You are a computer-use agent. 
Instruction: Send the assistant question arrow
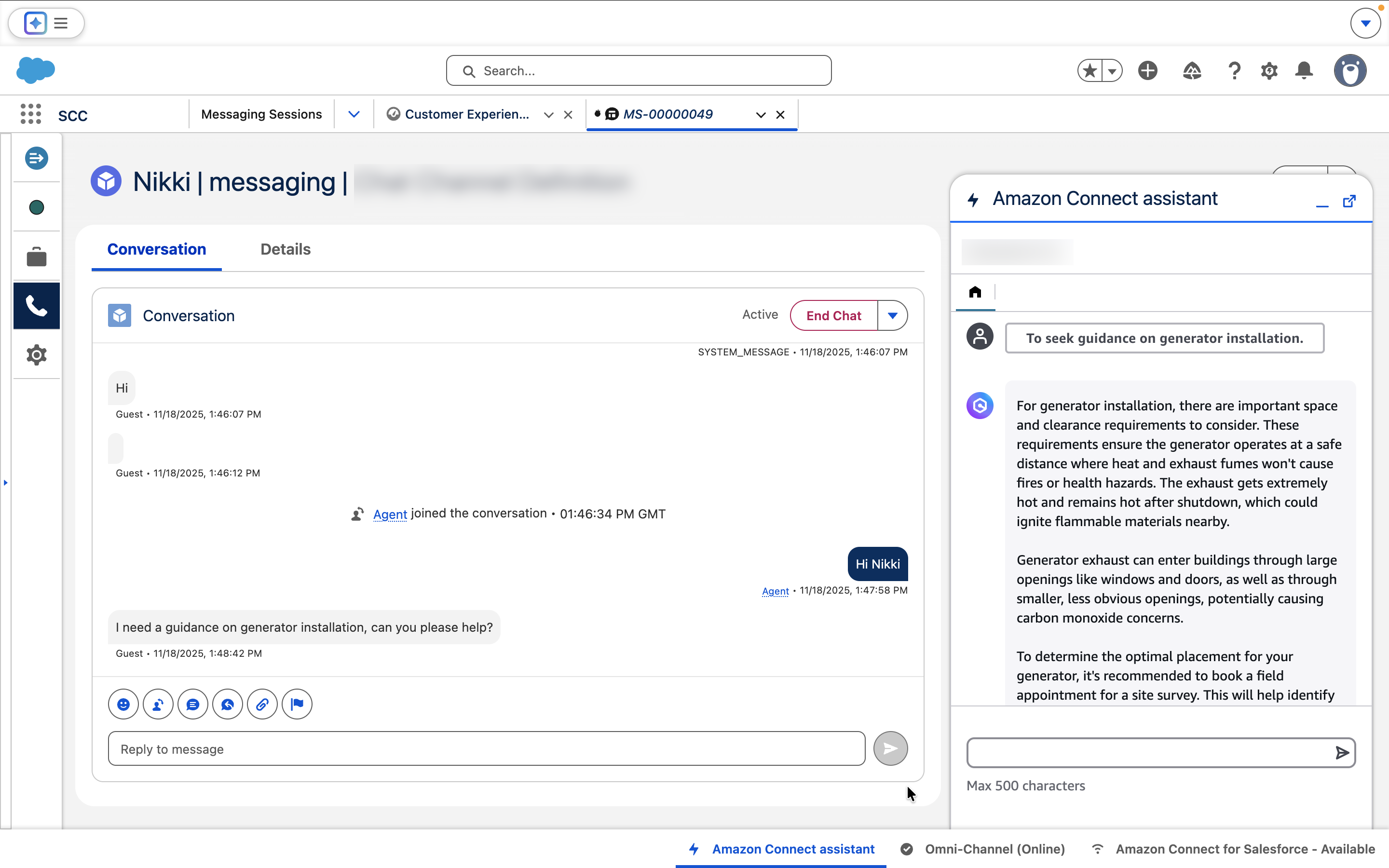tap(1342, 753)
